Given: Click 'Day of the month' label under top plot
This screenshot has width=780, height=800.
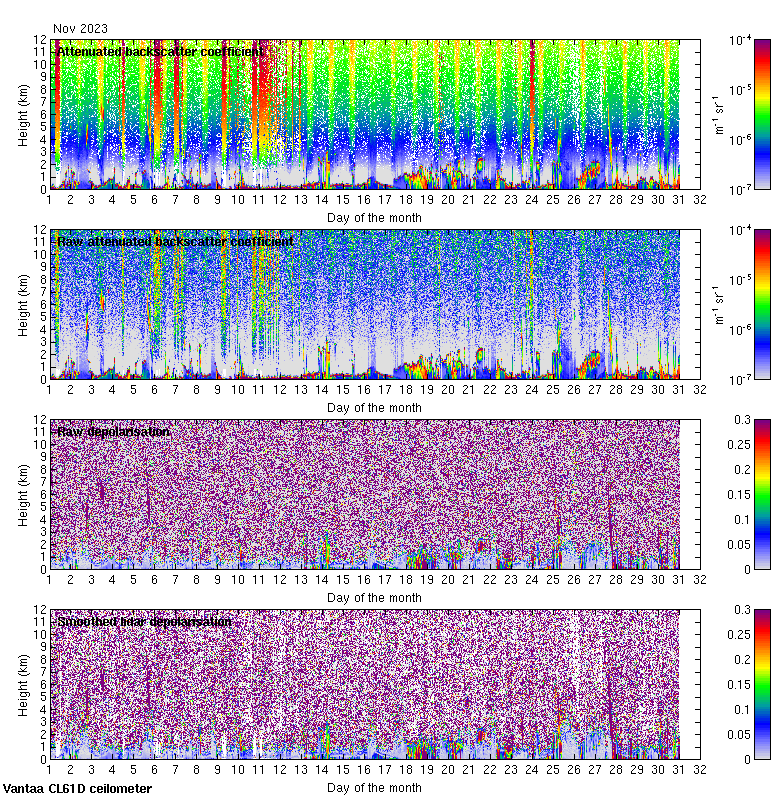Looking at the screenshot, I should [374, 217].
